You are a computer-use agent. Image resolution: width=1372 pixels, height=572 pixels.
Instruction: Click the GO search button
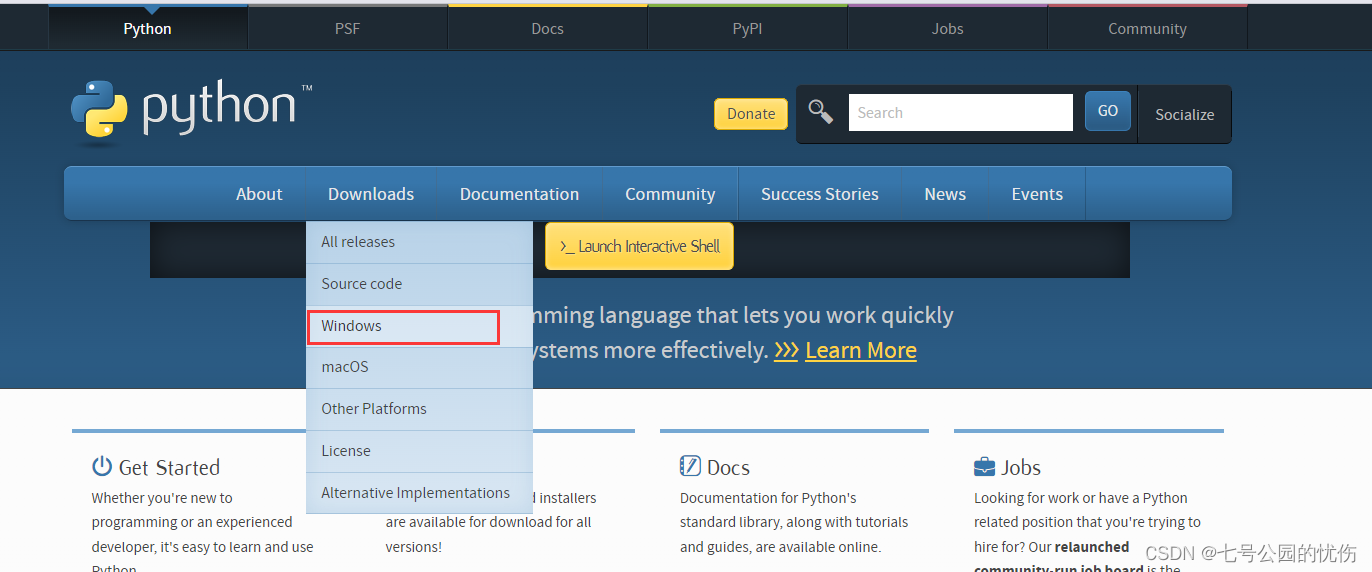1108,111
